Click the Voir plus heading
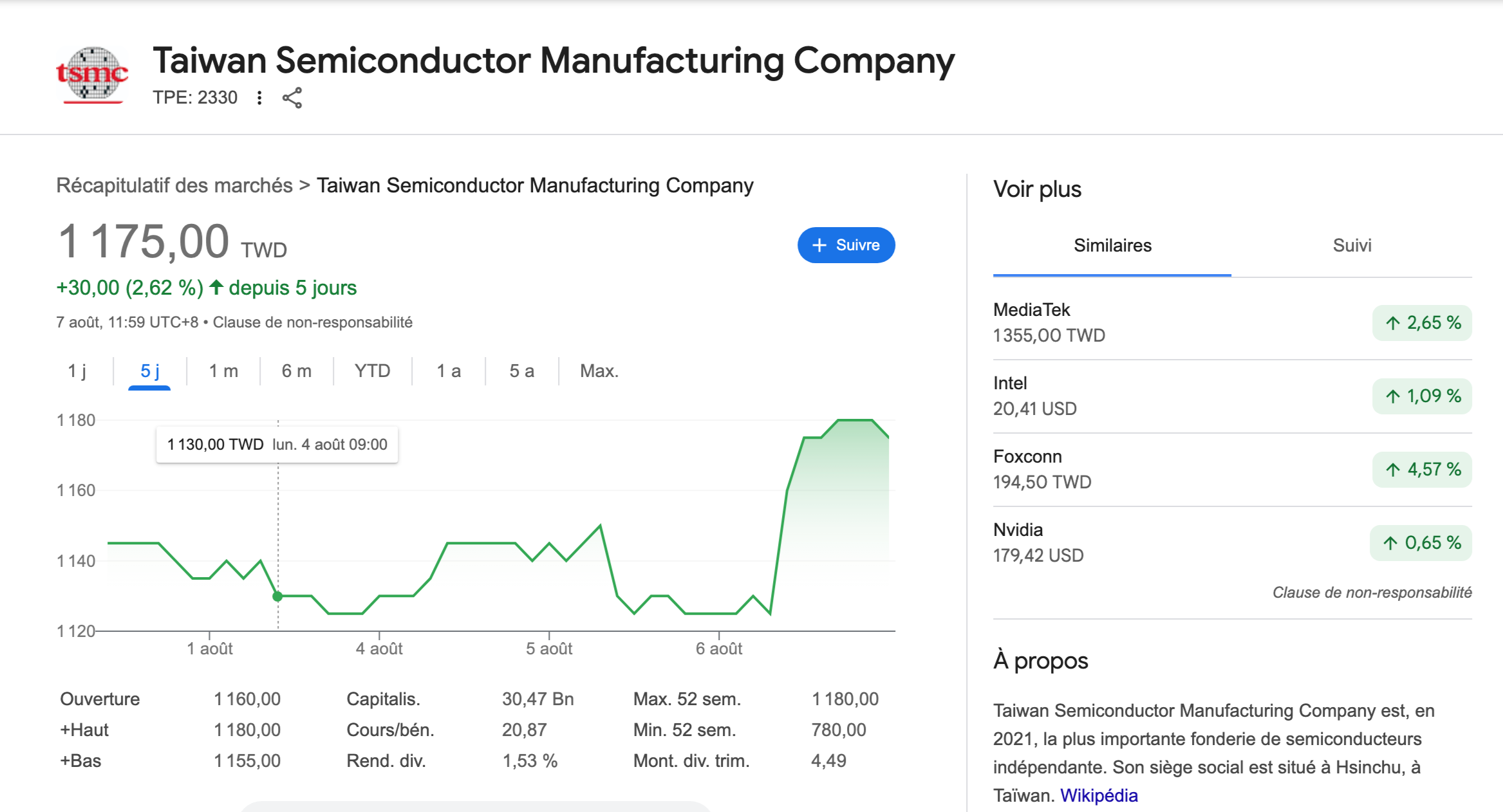 (x=1037, y=189)
